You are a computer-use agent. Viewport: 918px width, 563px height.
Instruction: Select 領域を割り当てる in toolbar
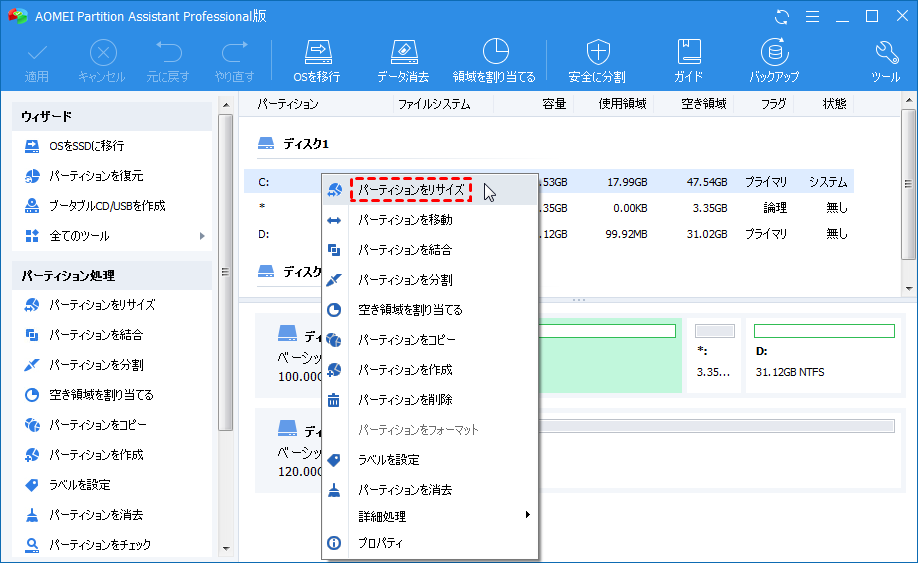click(x=494, y=61)
